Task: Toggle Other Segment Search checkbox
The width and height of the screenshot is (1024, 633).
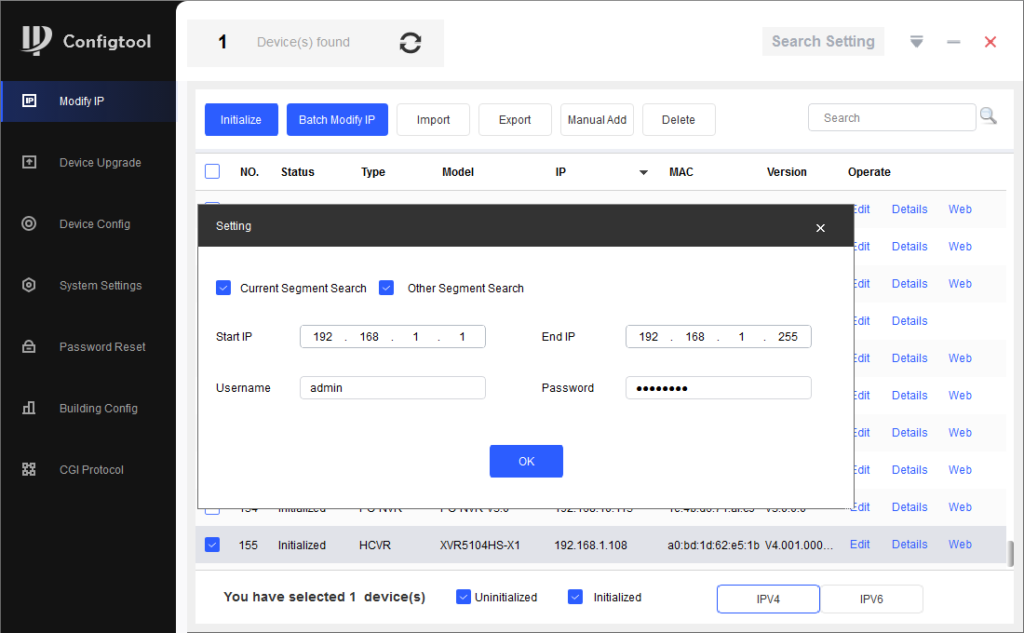Action: 387,288
